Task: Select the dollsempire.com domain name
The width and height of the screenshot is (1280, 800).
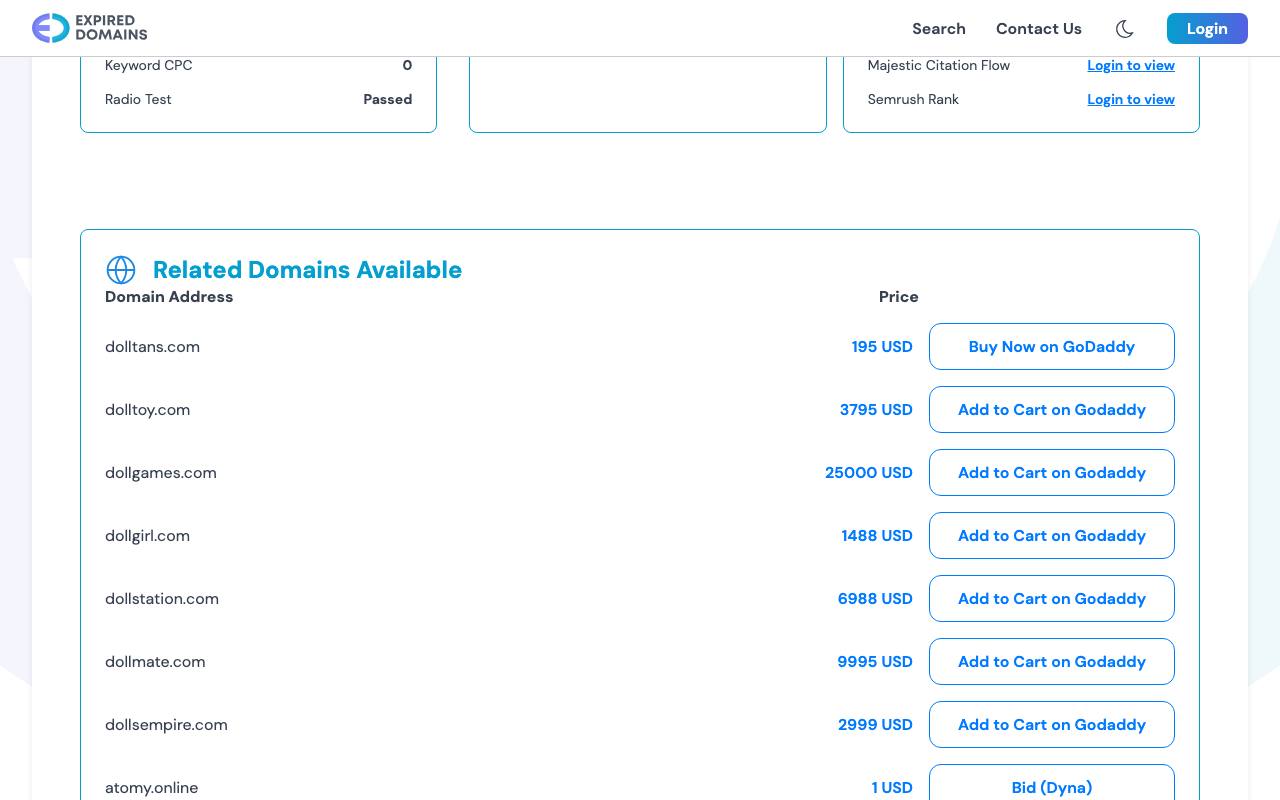Action: pyautogui.click(x=166, y=725)
